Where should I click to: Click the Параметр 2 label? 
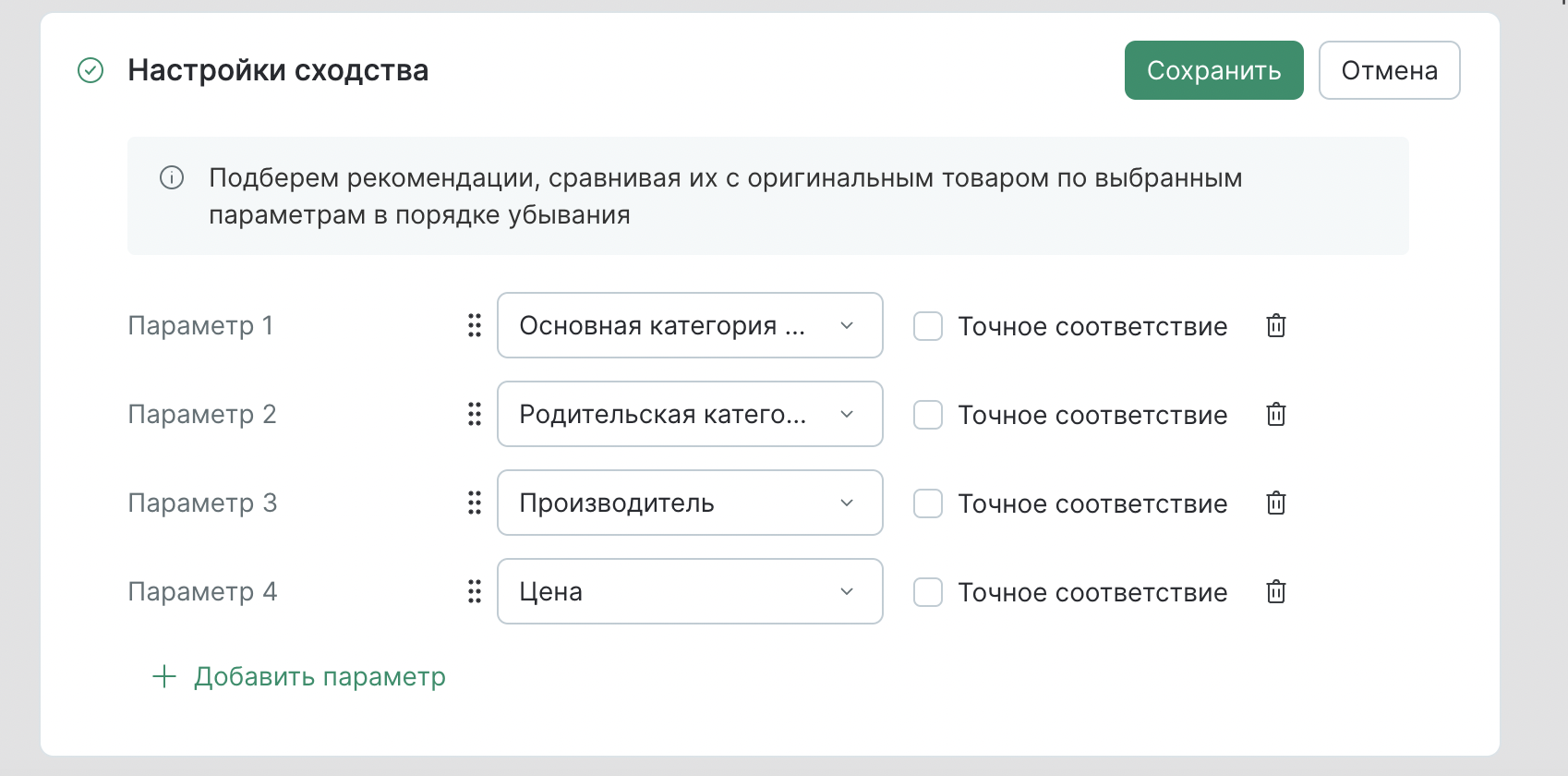click(x=202, y=414)
